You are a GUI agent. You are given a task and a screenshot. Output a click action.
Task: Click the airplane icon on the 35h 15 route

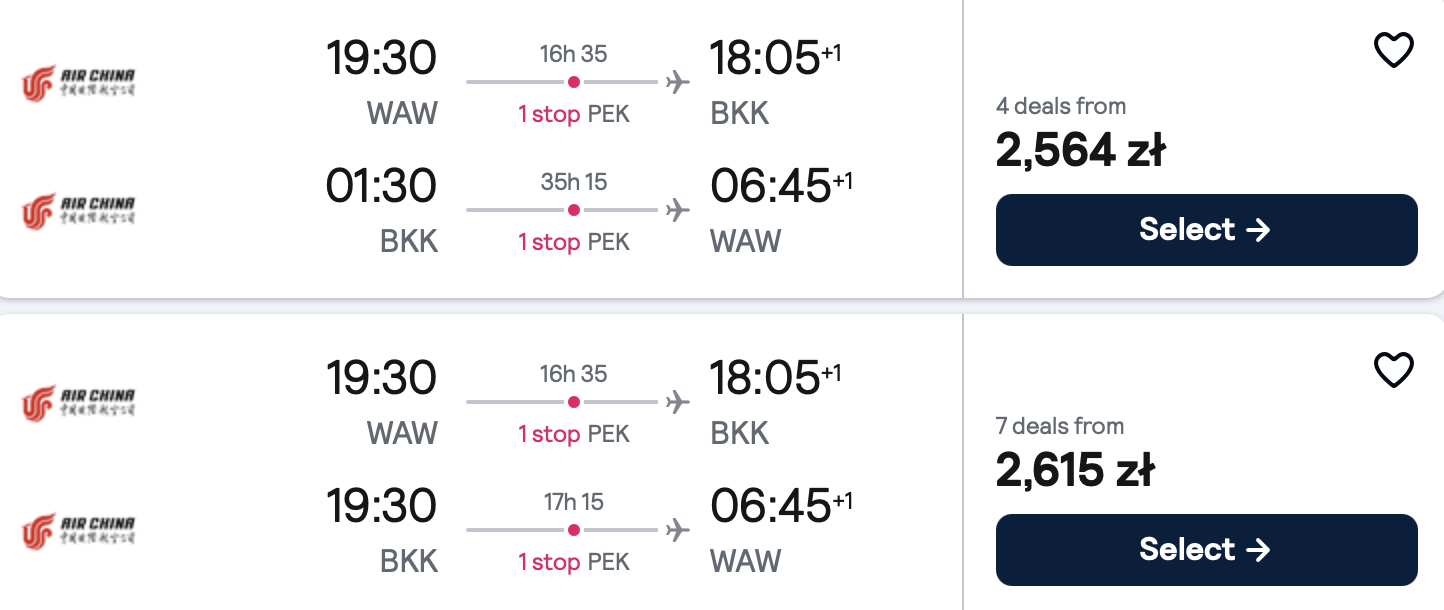678,210
